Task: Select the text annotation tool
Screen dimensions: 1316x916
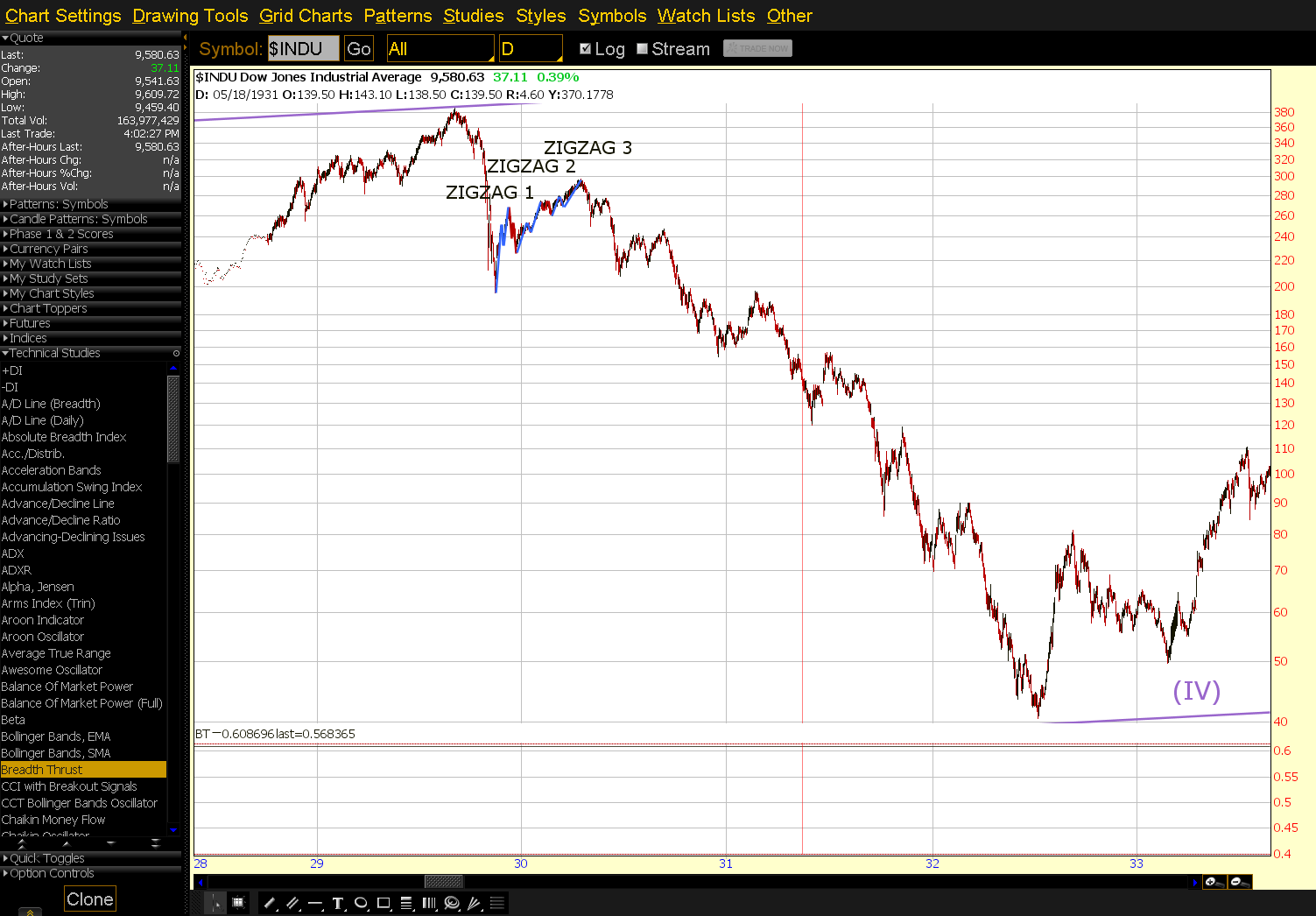Action: pos(338,903)
